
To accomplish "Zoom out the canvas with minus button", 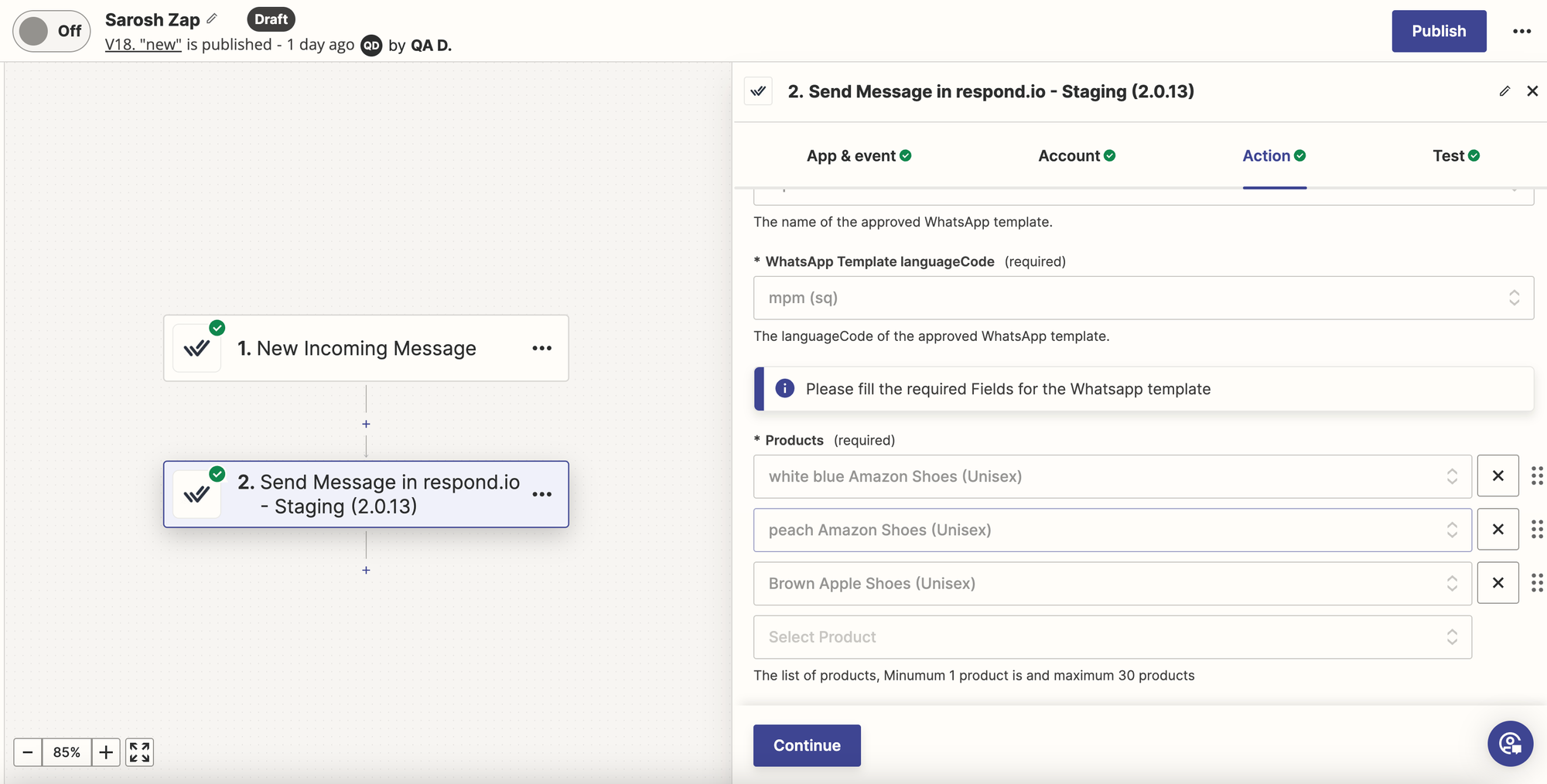I will (x=28, y=752).
